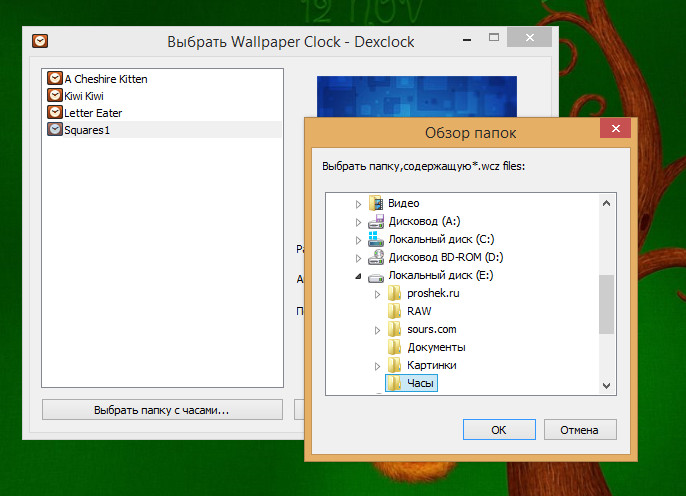Confirm folder selection with OK
Image resolution: width=686 pixels, height=496 pixels.
pos(499,430)
